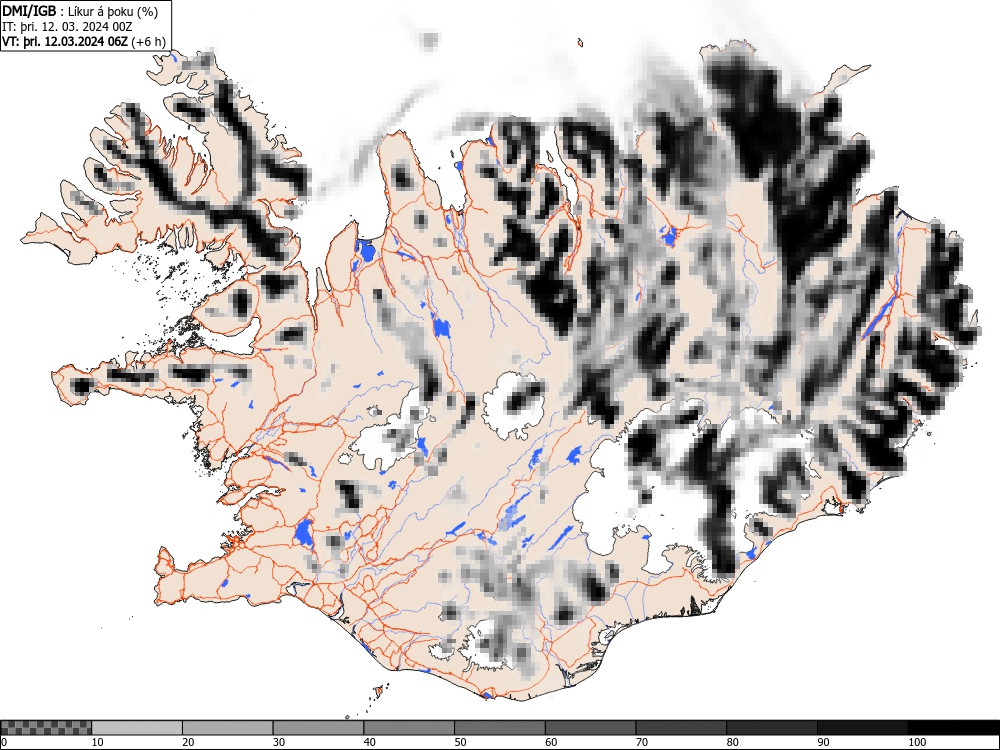Click the solid black 100% legend swatch
The height and width of the screenshot is (750, 1000).
point(953,728)
